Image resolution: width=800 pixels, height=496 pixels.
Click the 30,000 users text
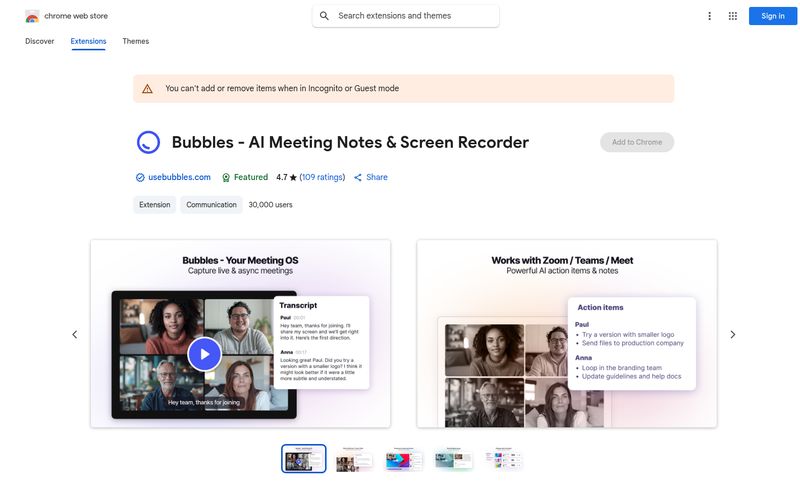270,205
